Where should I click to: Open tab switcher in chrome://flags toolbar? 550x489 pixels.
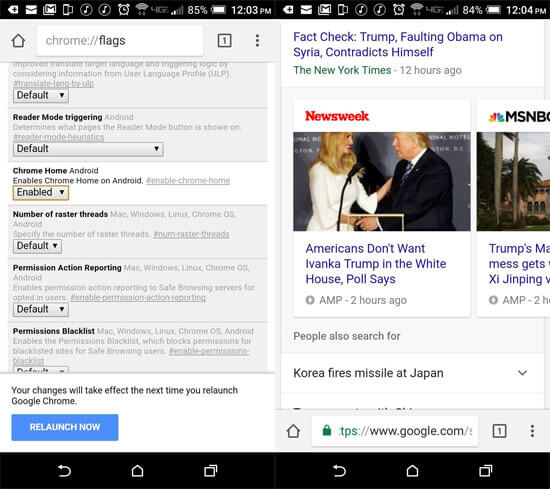pyautogui.click(x=224, y=41)
